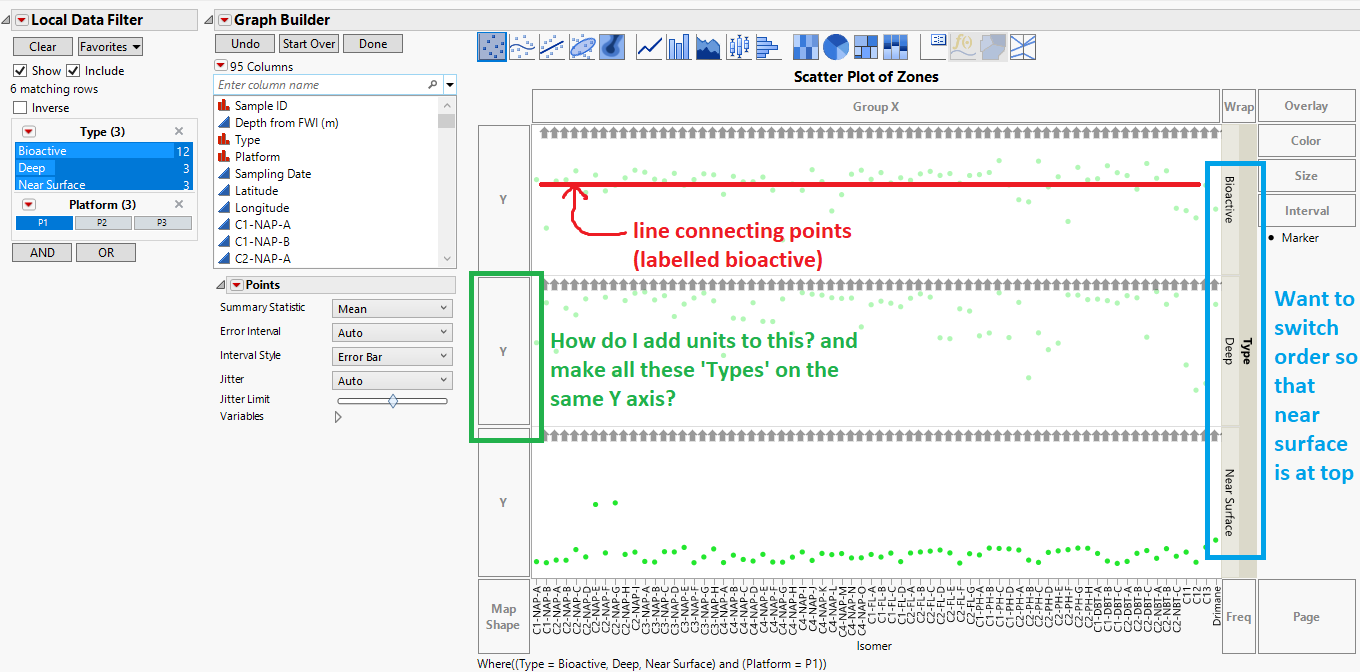Image resolution: width=1360 pixels, height=672 pixels.
Task: Select the Pie chart element icon
Action: (x=835, y=46)
